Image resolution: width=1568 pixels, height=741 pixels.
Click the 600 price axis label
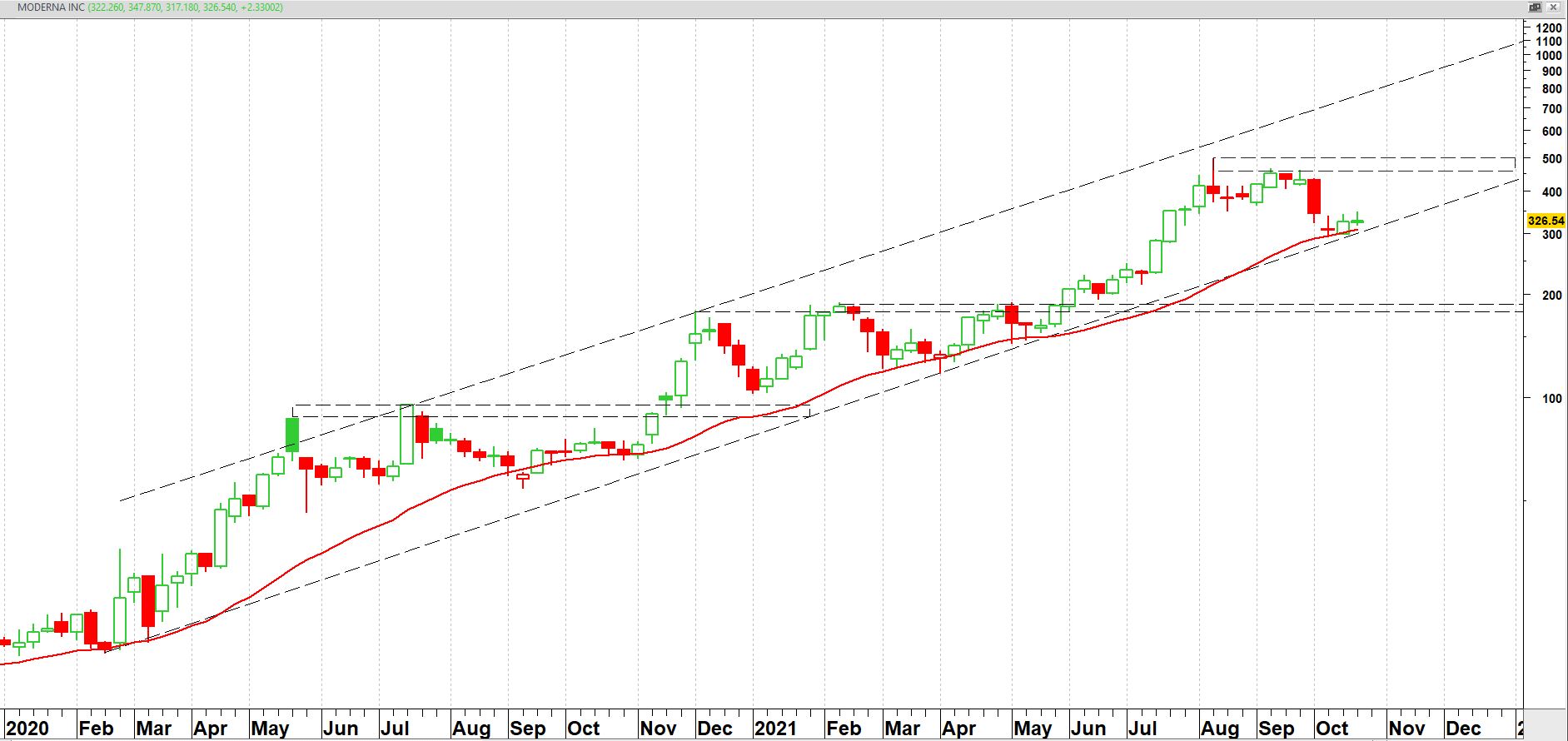(x=1551, y=132)
